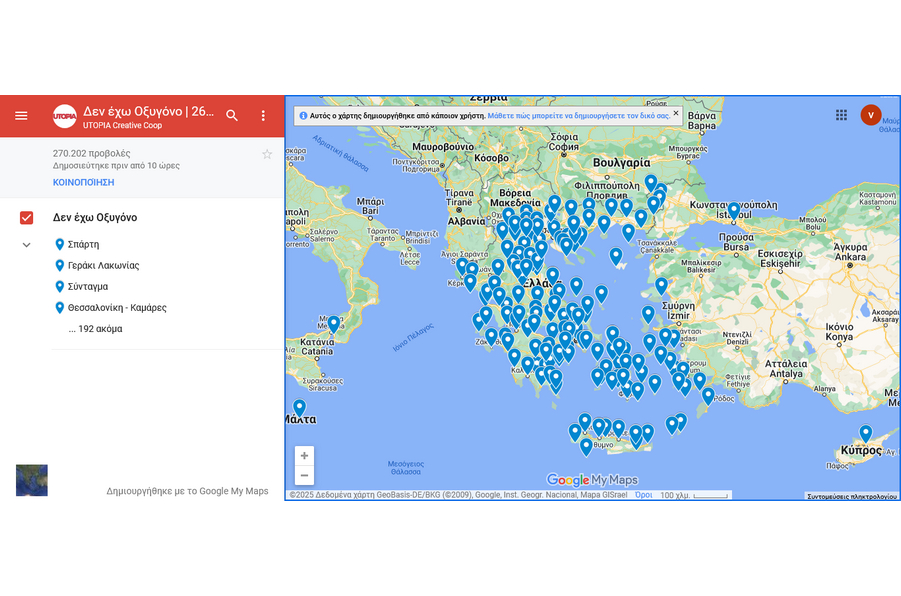Image resolution: width=901 pixels, height=596 pixels.
Task: Click the search magnifier icon
Action: pos(232,116)
